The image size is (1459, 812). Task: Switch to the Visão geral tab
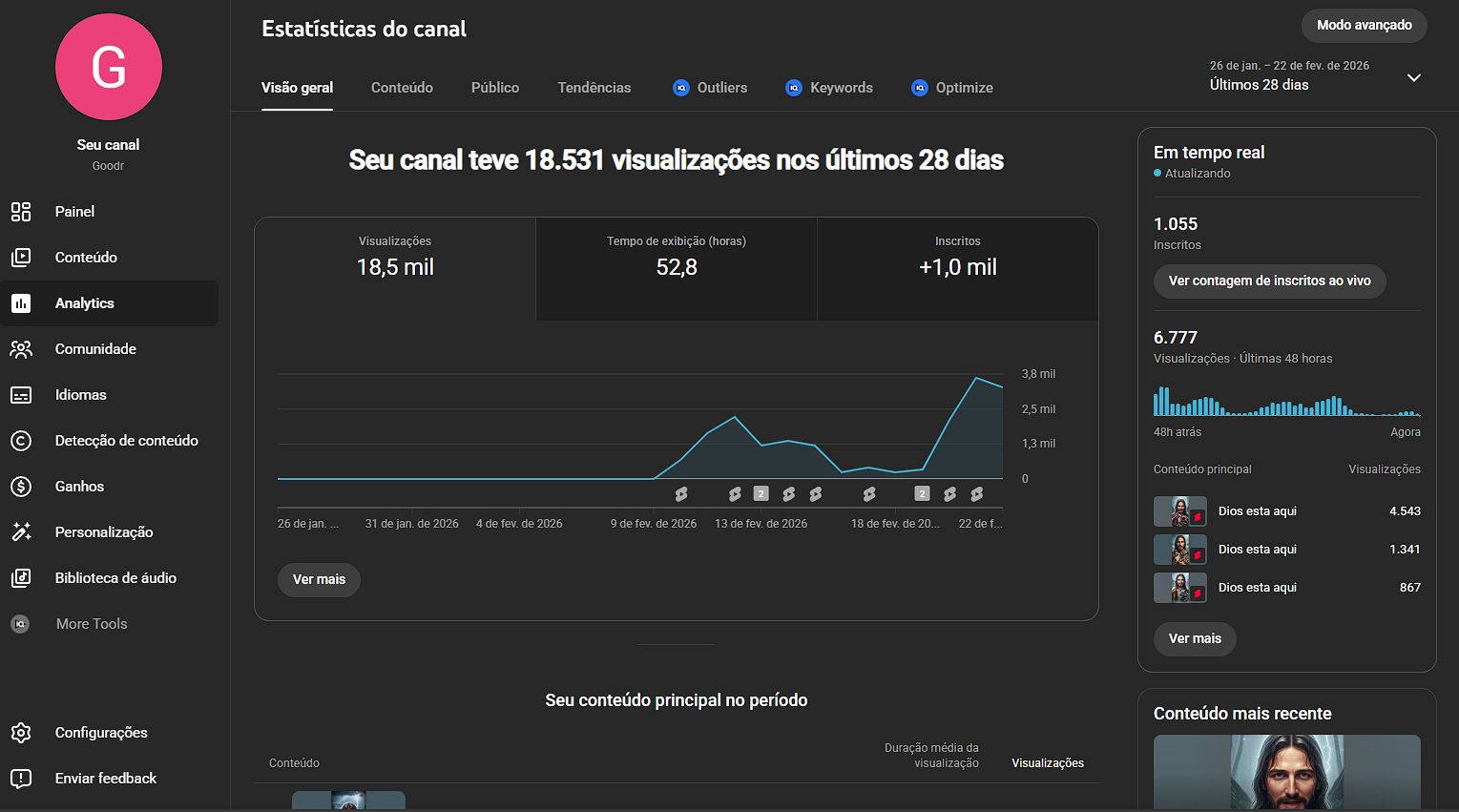(297, 88)
